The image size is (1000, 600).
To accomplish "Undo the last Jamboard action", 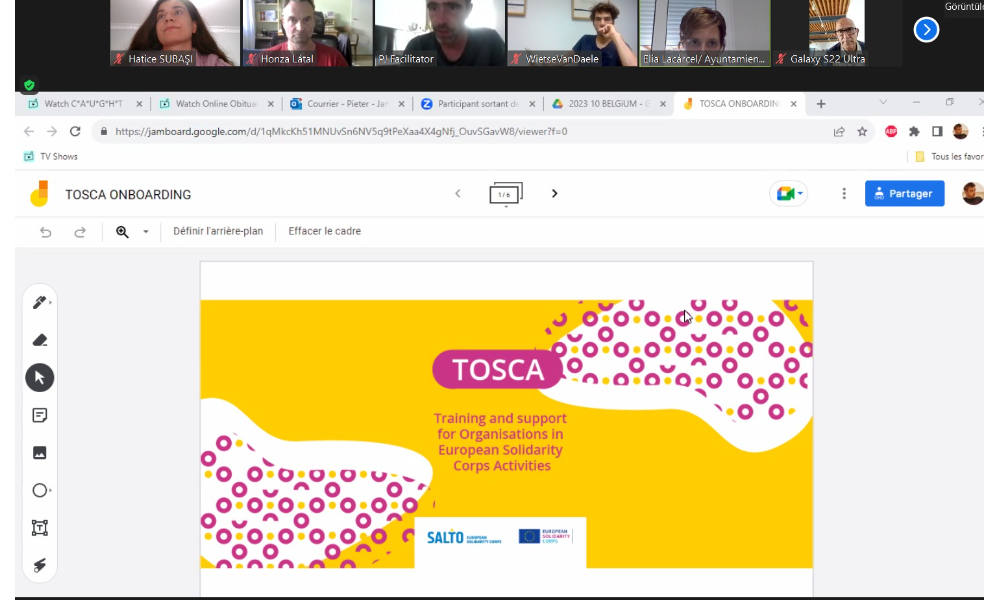I will pos(45,231).
